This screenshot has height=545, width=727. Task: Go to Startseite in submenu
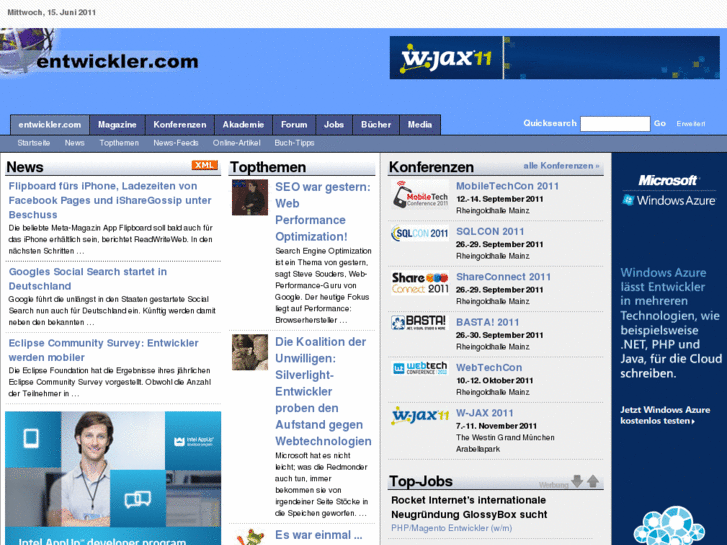(x=34, y=143)
